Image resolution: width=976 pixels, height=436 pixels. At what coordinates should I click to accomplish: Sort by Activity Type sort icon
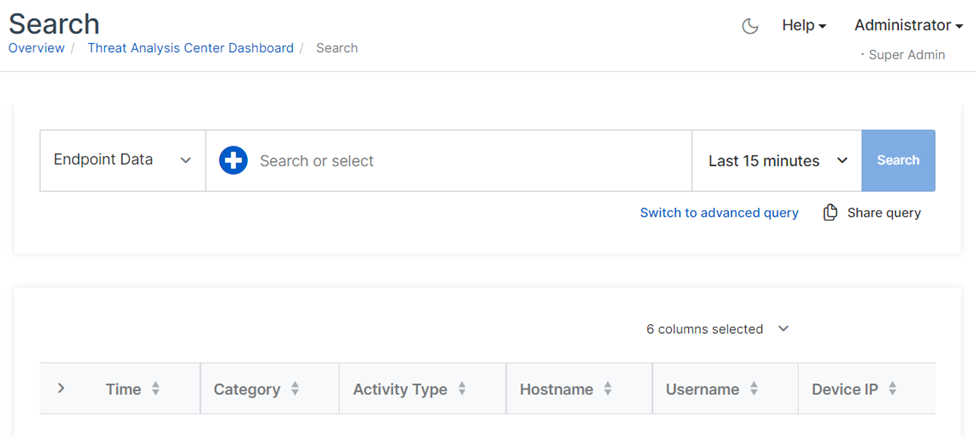(462, 389)
